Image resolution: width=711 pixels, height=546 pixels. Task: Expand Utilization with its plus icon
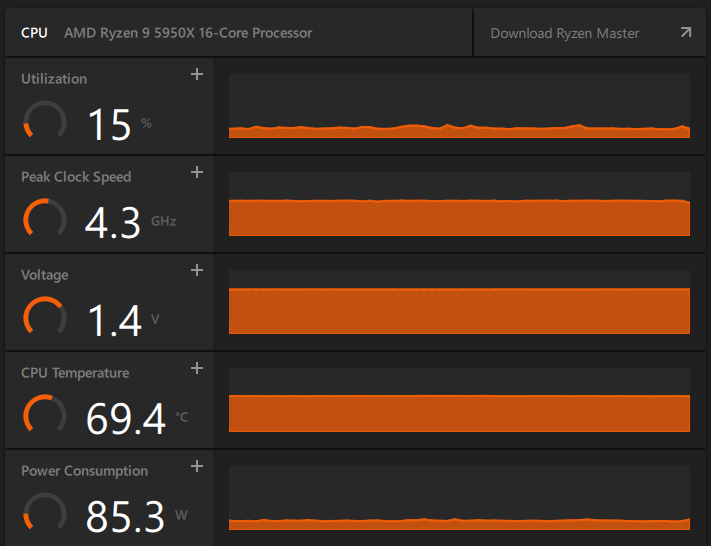point(197,74)
